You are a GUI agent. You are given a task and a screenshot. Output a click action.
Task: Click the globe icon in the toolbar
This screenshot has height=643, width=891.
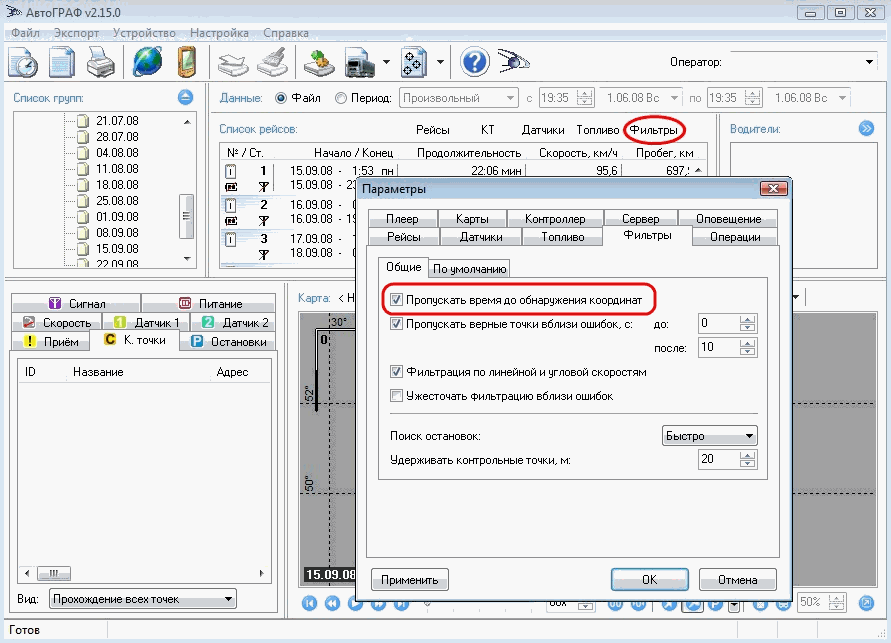pos(147,63)
